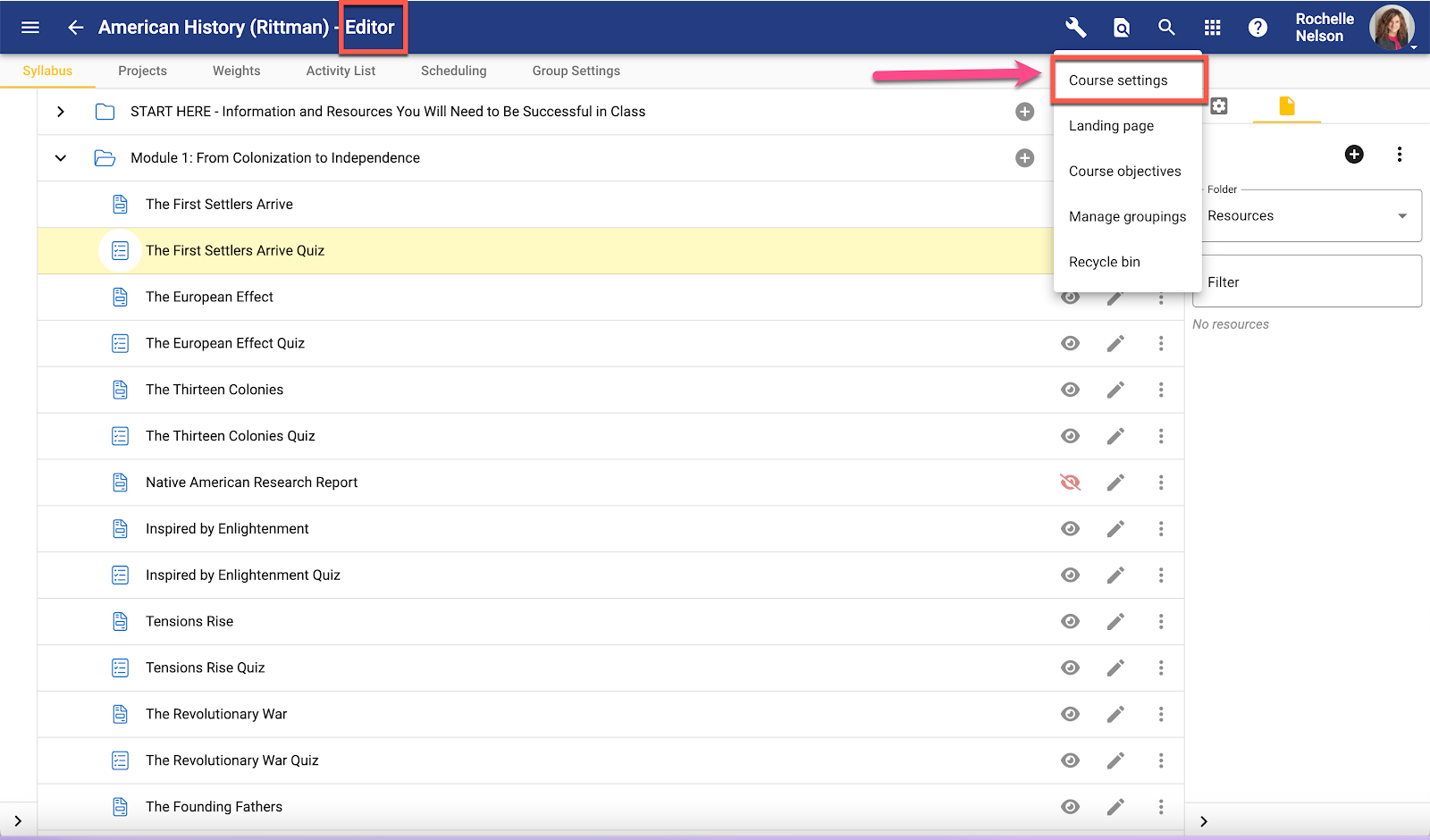The image size is (1430, 840).
Task: Choose Recycle bin in the tools menu
Action: 1104,262
